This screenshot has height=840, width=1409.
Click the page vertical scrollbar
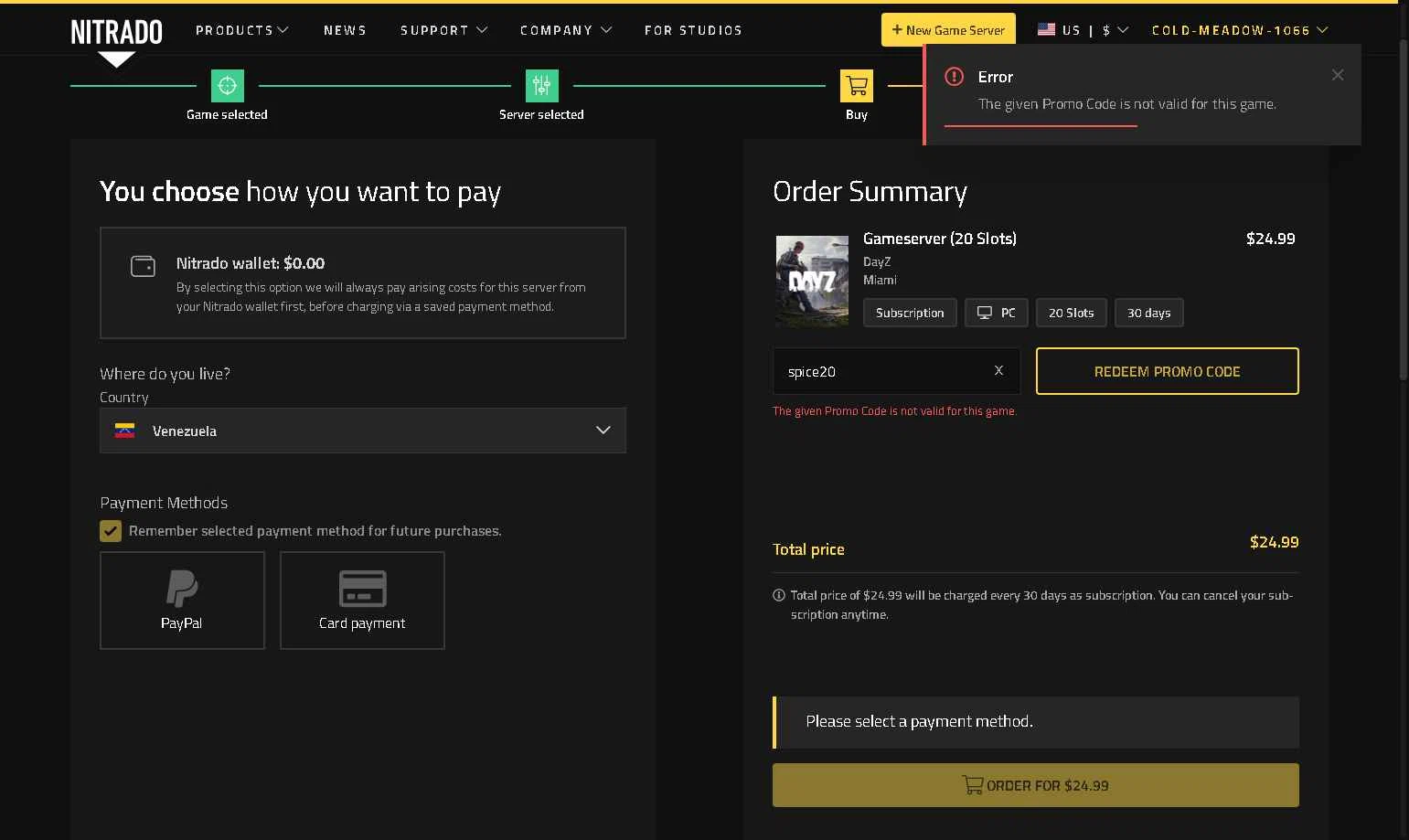1404,210
